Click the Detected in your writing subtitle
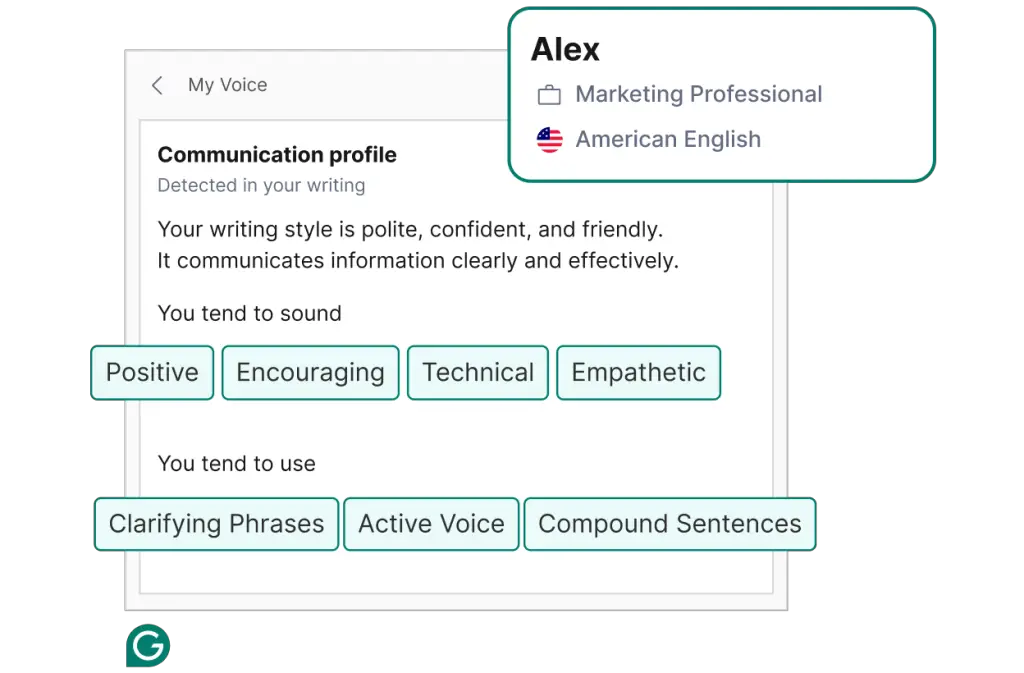 click(261, 186)
